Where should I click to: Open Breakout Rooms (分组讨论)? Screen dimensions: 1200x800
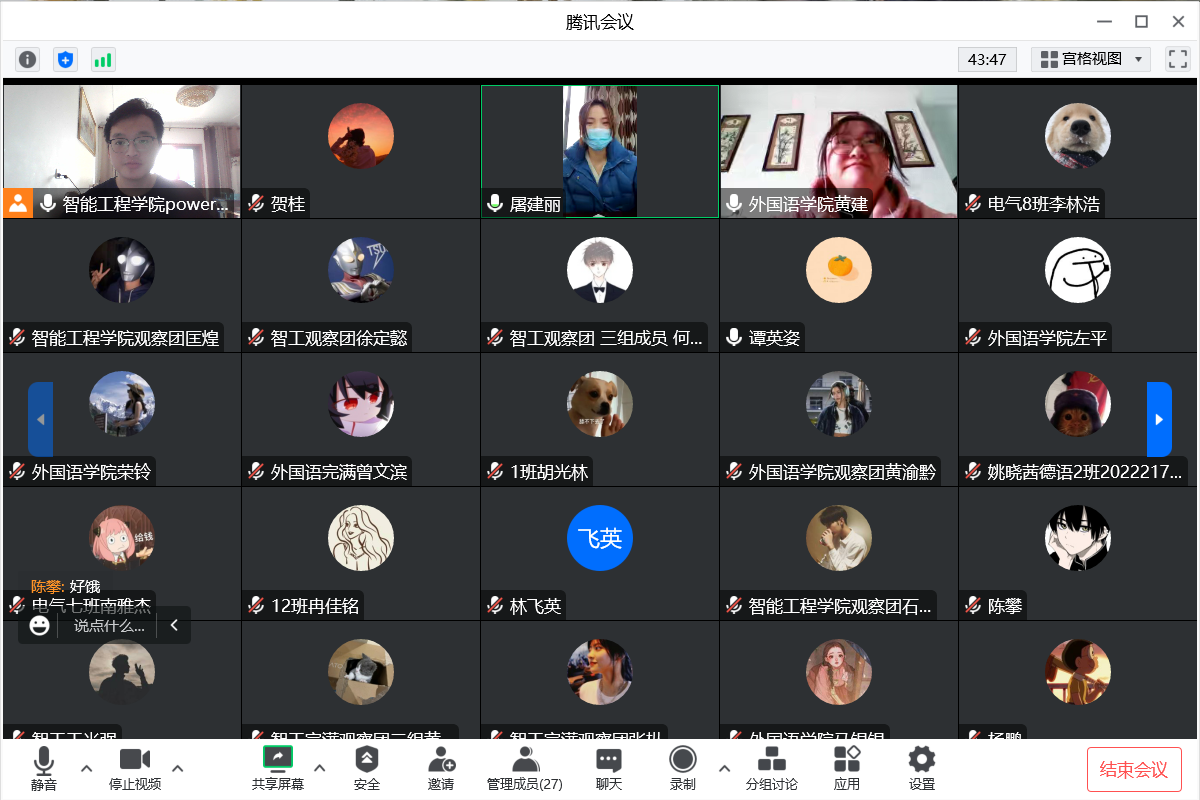coord(771,767)
